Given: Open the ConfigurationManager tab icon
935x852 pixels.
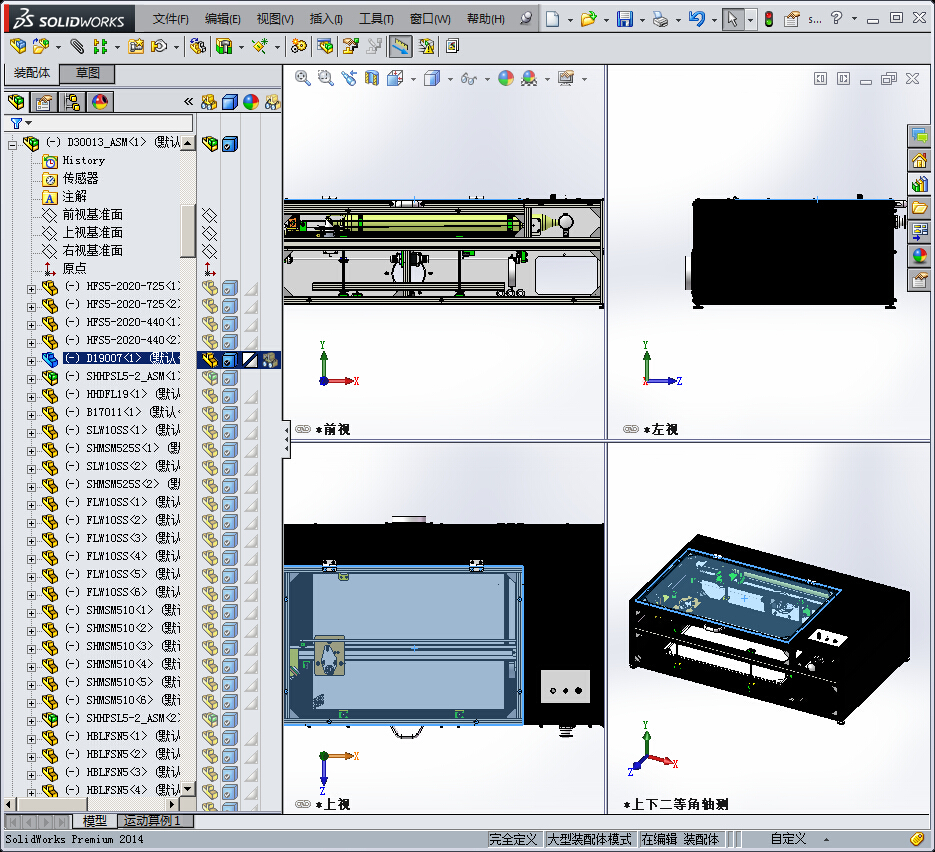Looking at the screenshot, I should coord(72,102).
